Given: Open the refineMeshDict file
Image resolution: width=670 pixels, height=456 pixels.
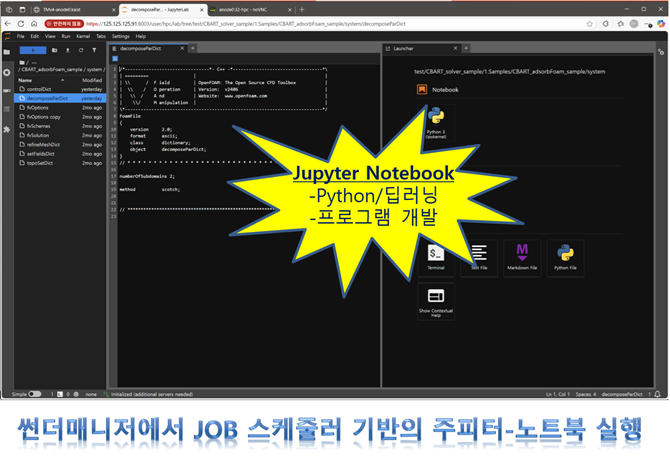Looking at the screenshot, I should pos(60,144).
